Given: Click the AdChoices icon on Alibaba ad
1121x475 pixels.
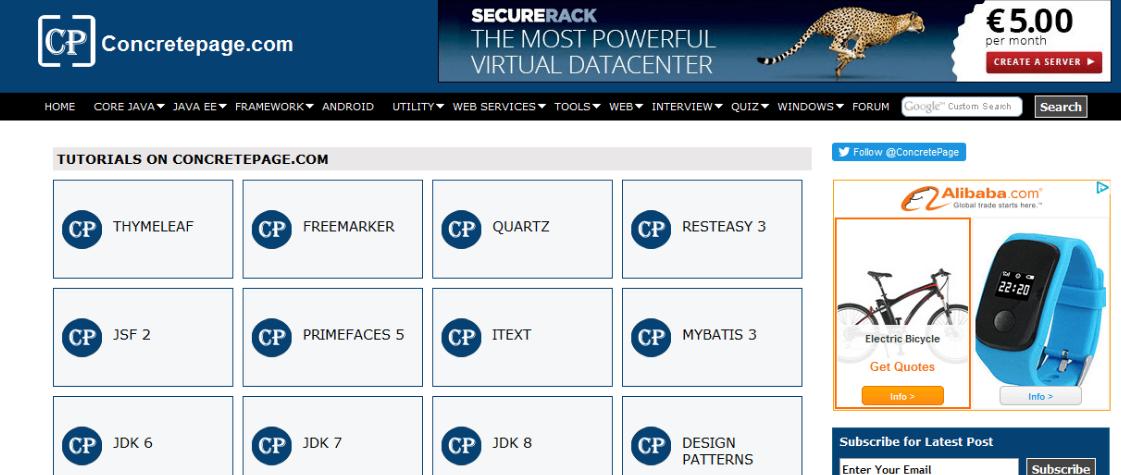Looking at the screenshot, I should tap(1102, 187).
